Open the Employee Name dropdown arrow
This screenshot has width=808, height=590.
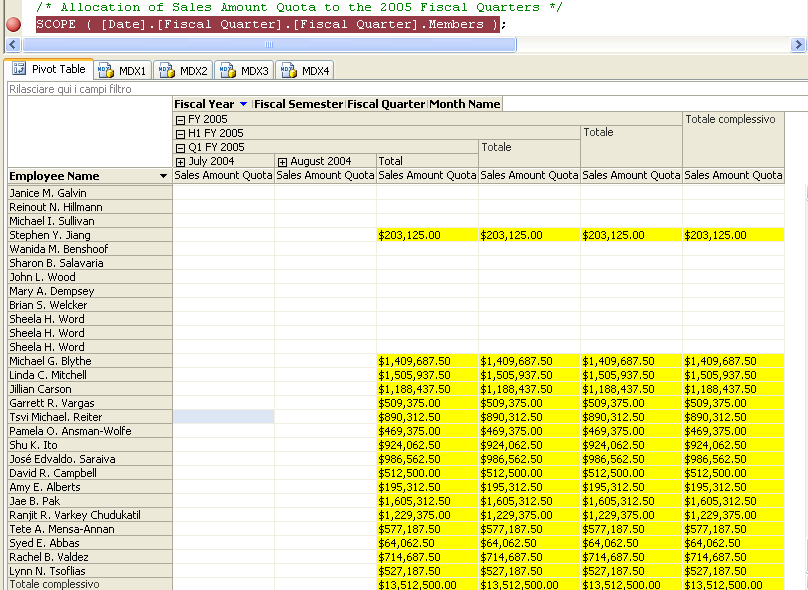click(163, 176)
